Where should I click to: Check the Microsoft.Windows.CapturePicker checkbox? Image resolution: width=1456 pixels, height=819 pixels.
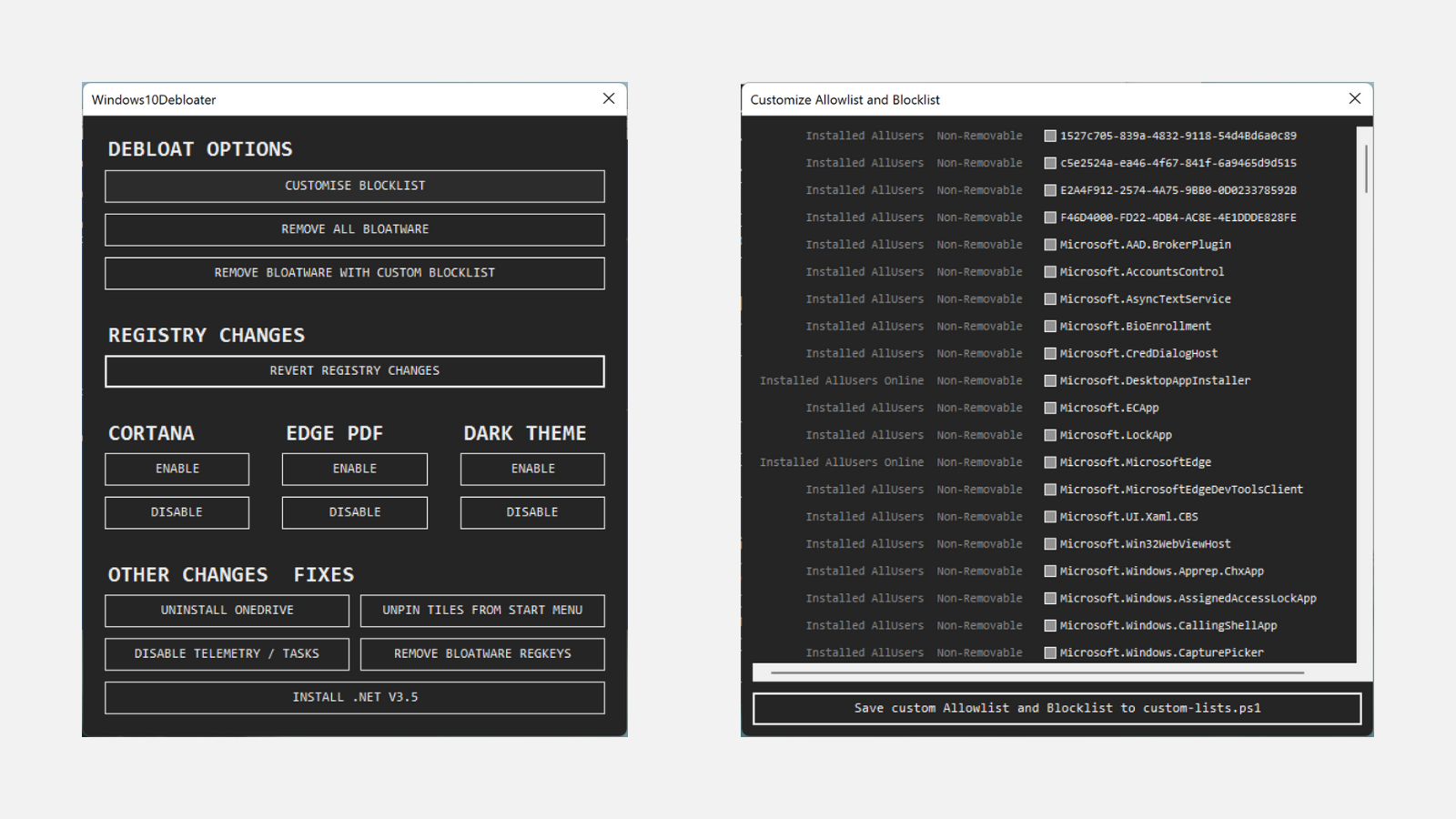click(x=1050, y=652)
